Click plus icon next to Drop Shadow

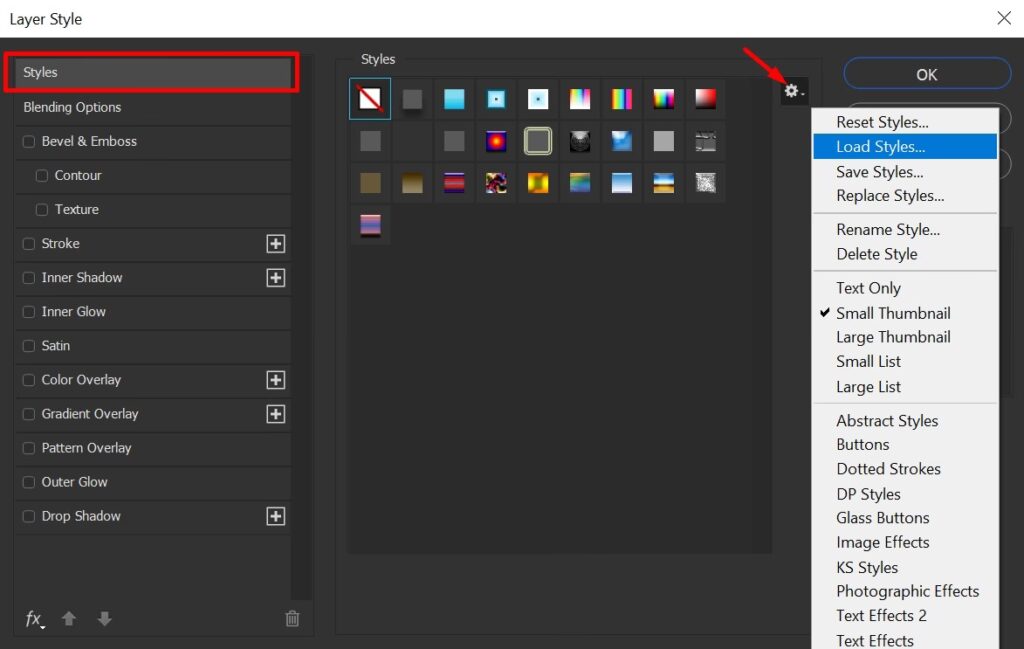click(x=276, y=516)
